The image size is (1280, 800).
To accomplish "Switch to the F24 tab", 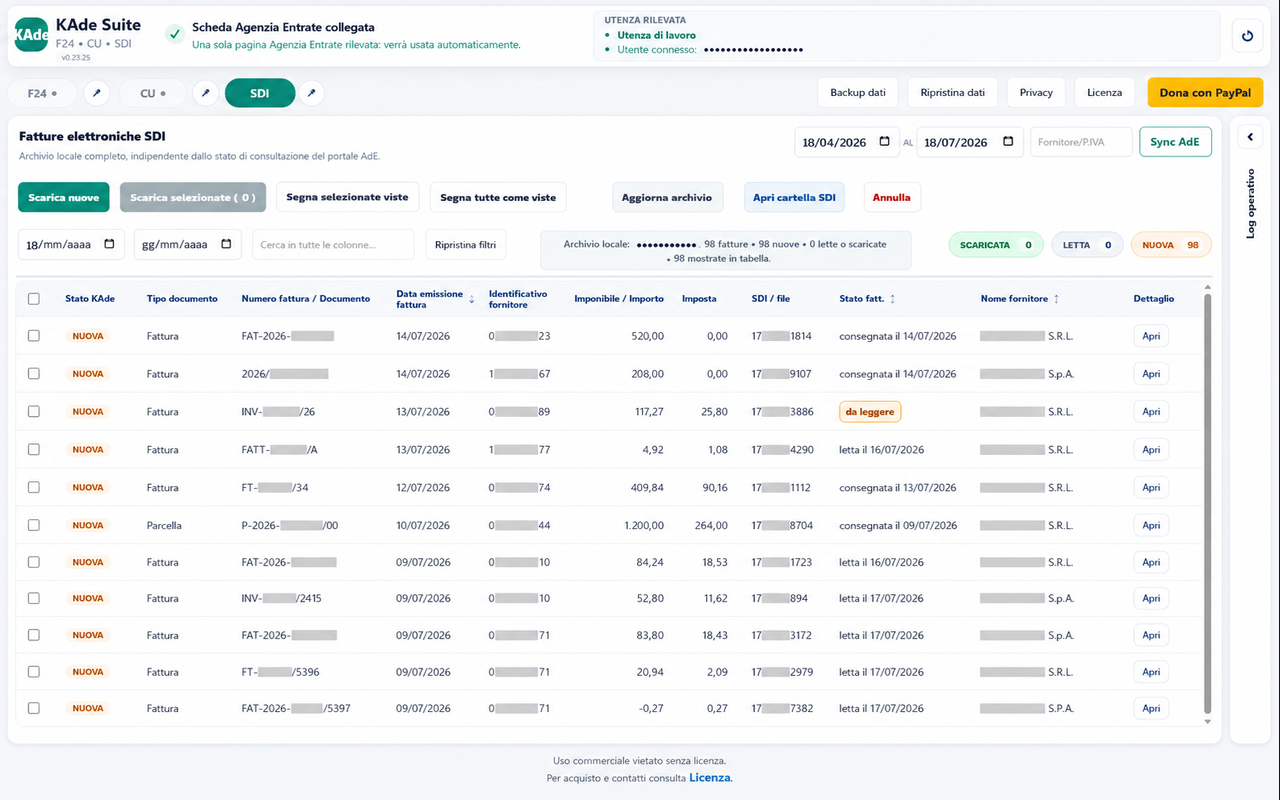I will [42, 93].
